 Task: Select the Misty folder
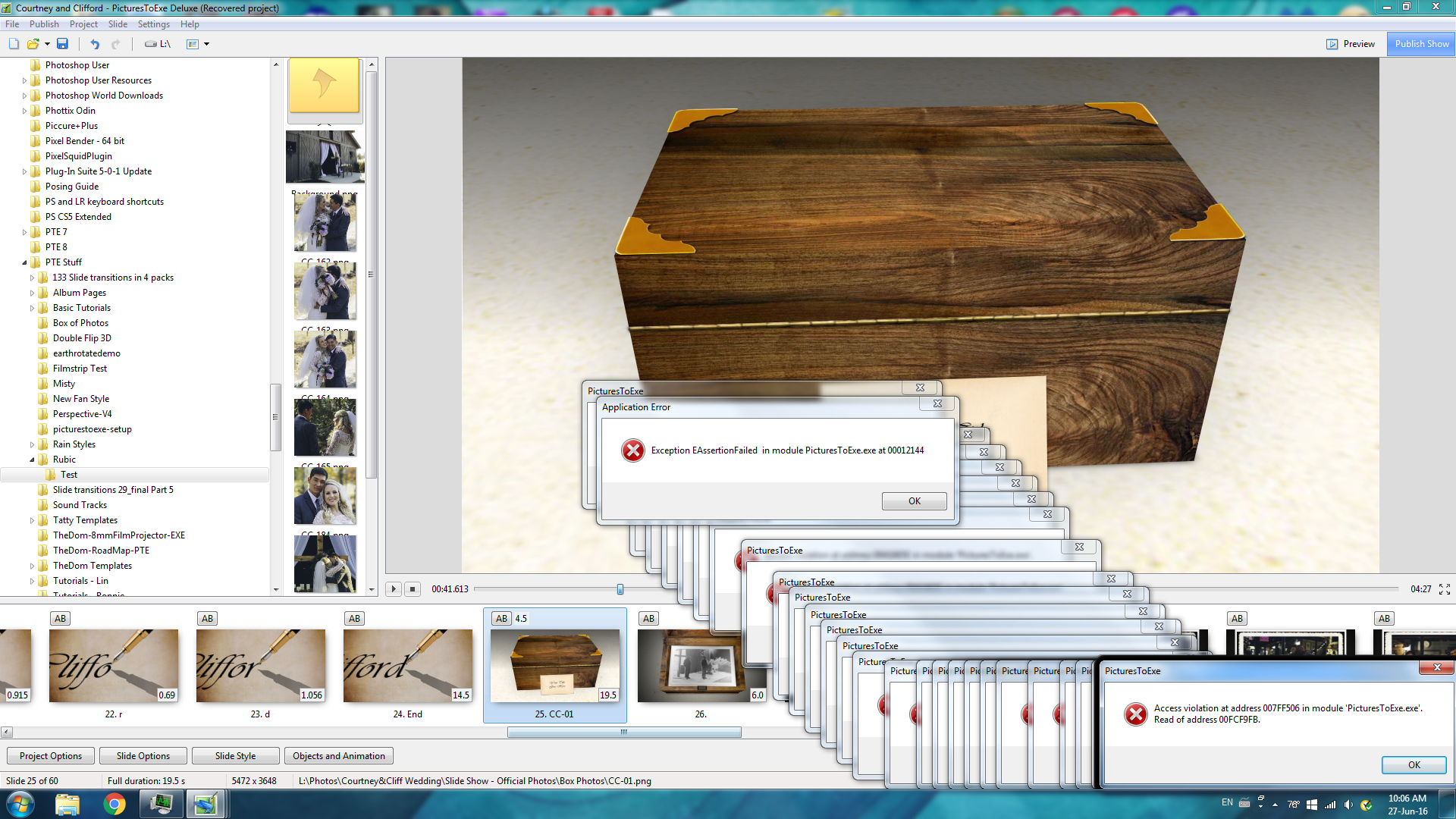tap(64, 384)
